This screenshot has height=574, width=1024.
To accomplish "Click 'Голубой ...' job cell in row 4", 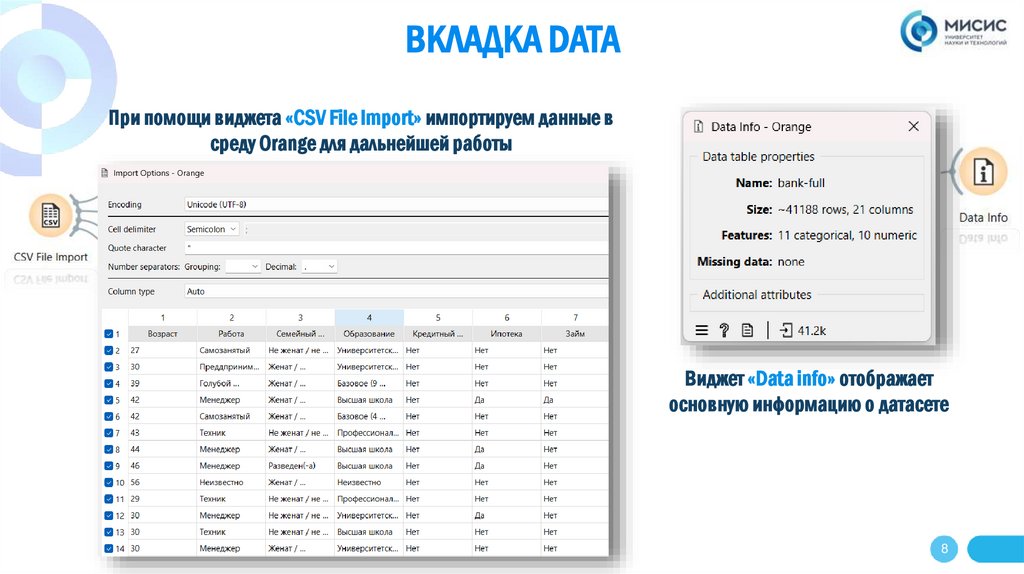I will point(231,383).
